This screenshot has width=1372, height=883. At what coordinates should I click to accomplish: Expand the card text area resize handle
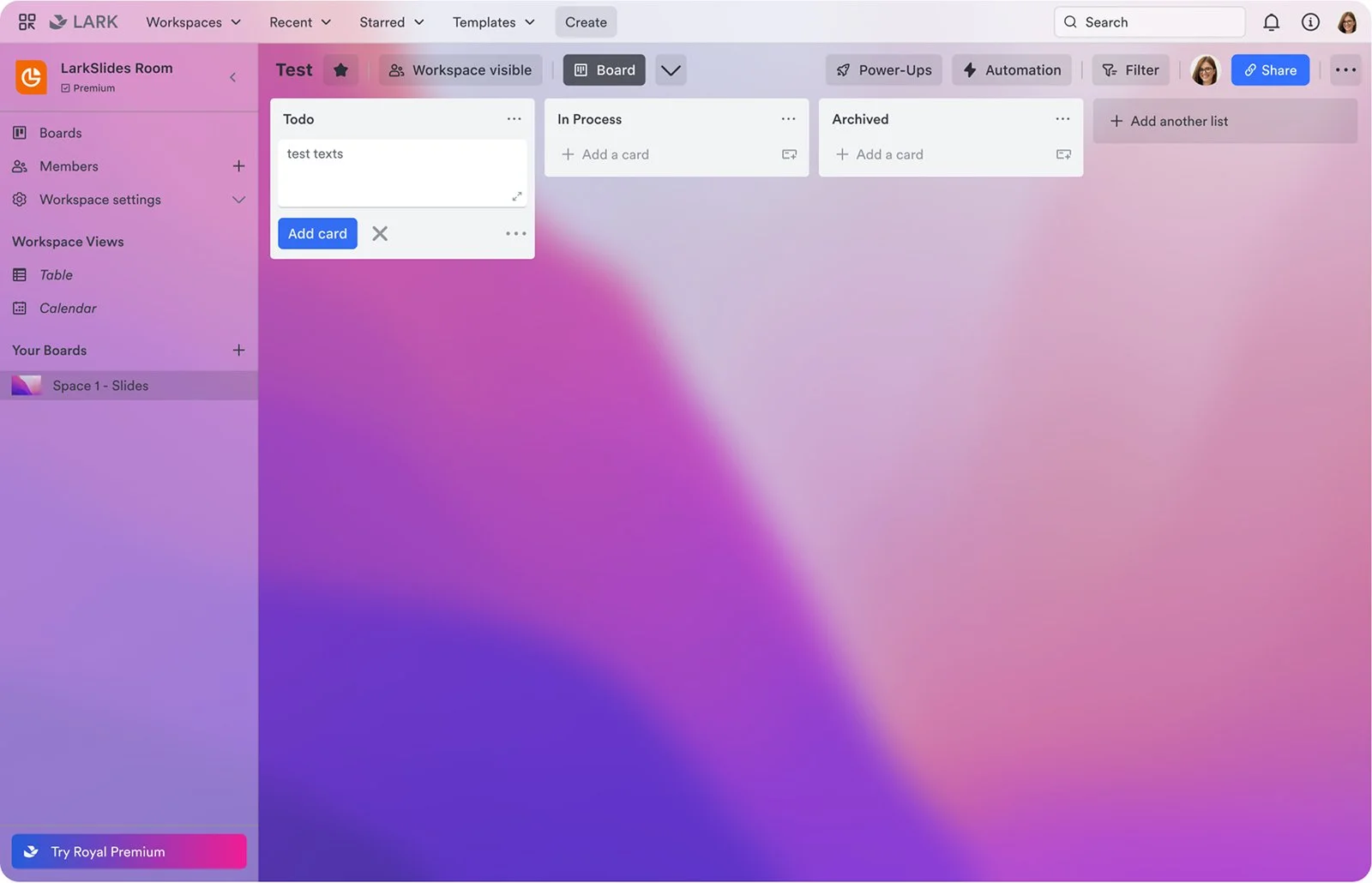[517, 196]
